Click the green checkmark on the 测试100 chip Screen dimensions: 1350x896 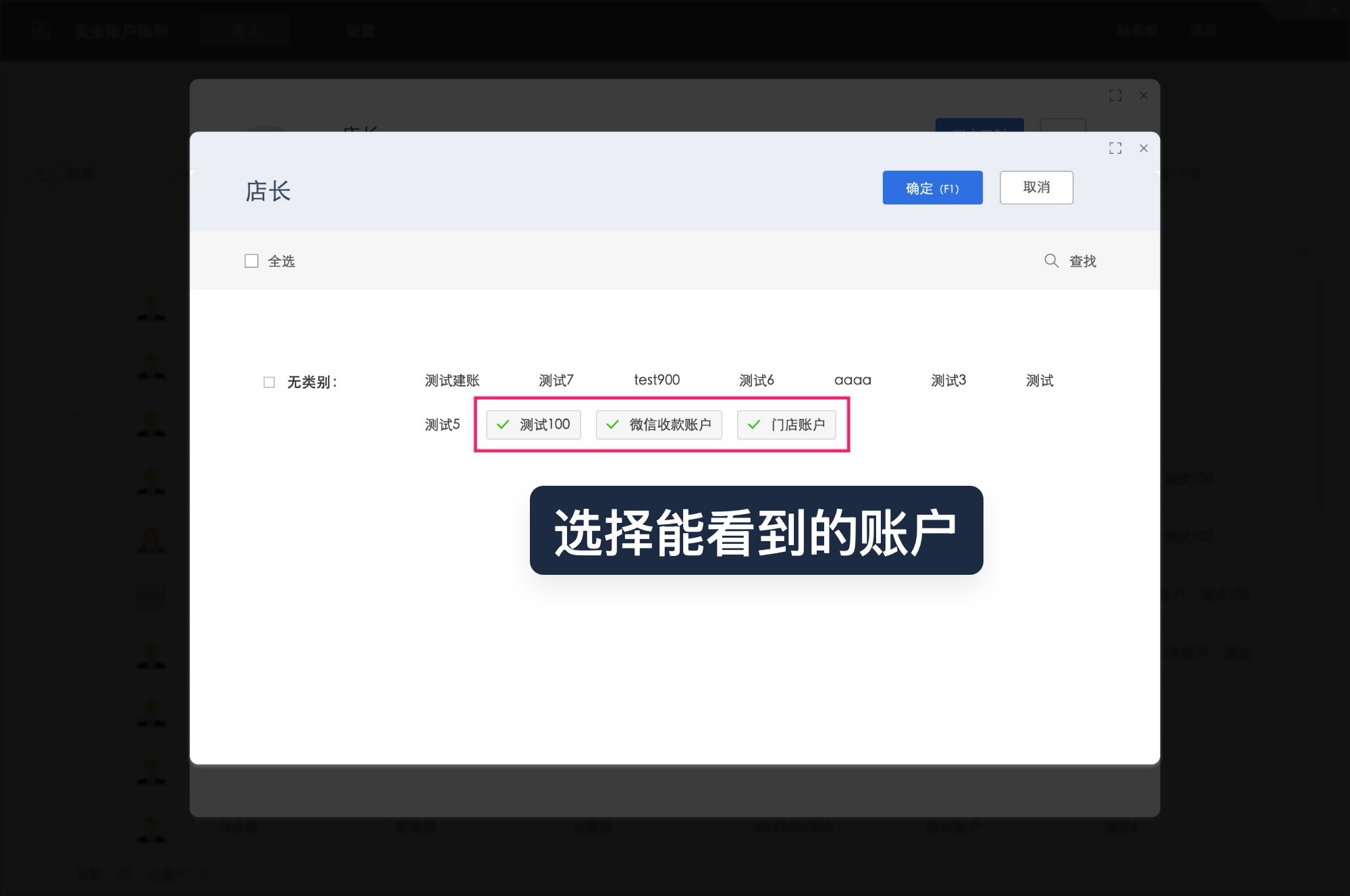(x=502, y=425)
